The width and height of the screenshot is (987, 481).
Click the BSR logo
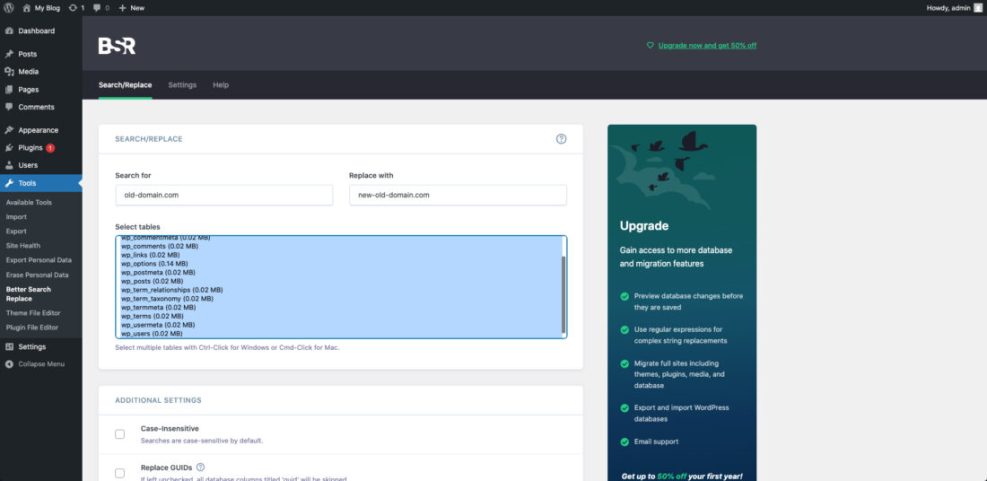(x=116, y=45)
